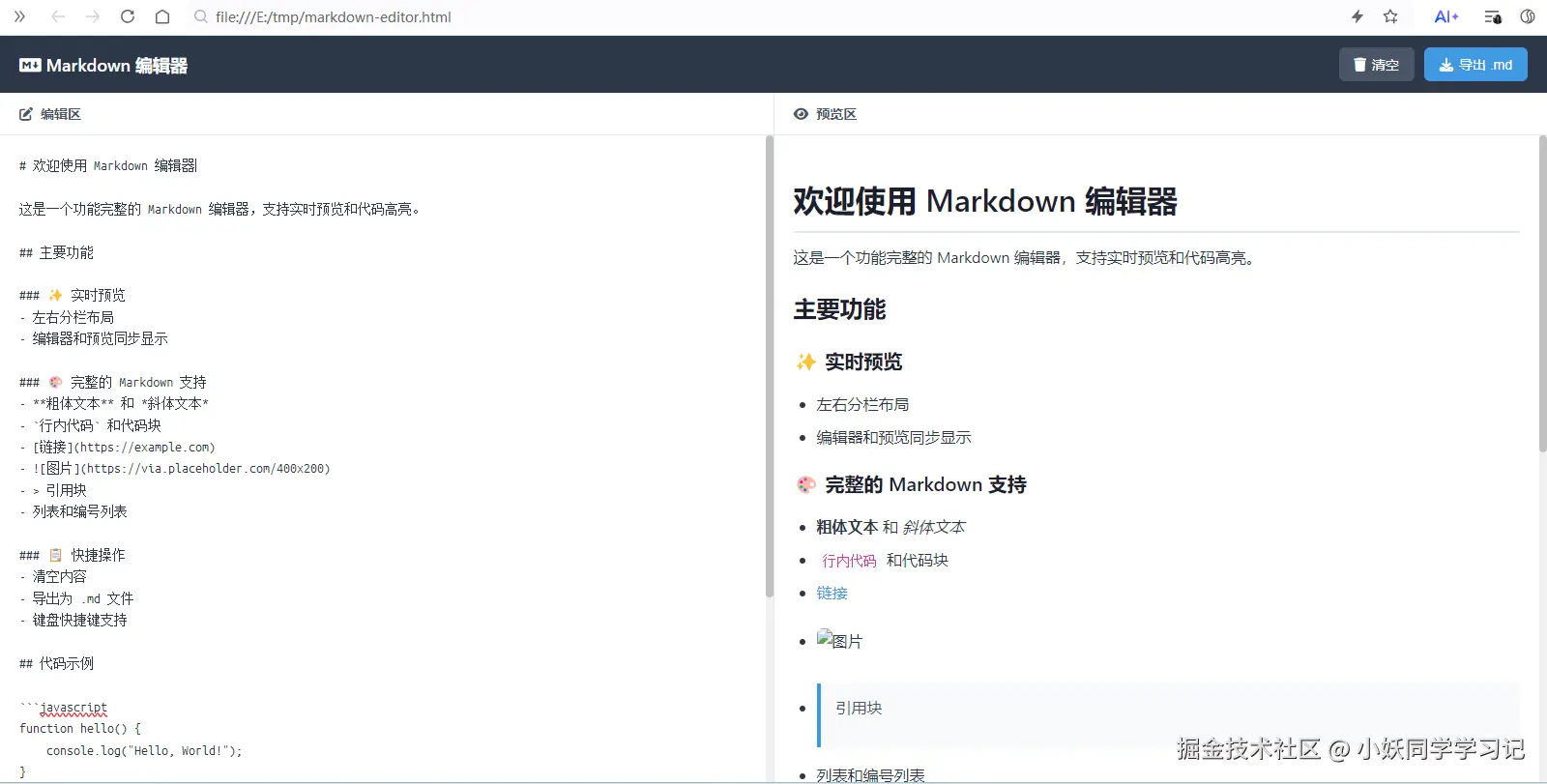The image size is (1547, 784).
Task: Click the rightmost shield icon in browser toolbar
Action: click(x=1528, y=16)
